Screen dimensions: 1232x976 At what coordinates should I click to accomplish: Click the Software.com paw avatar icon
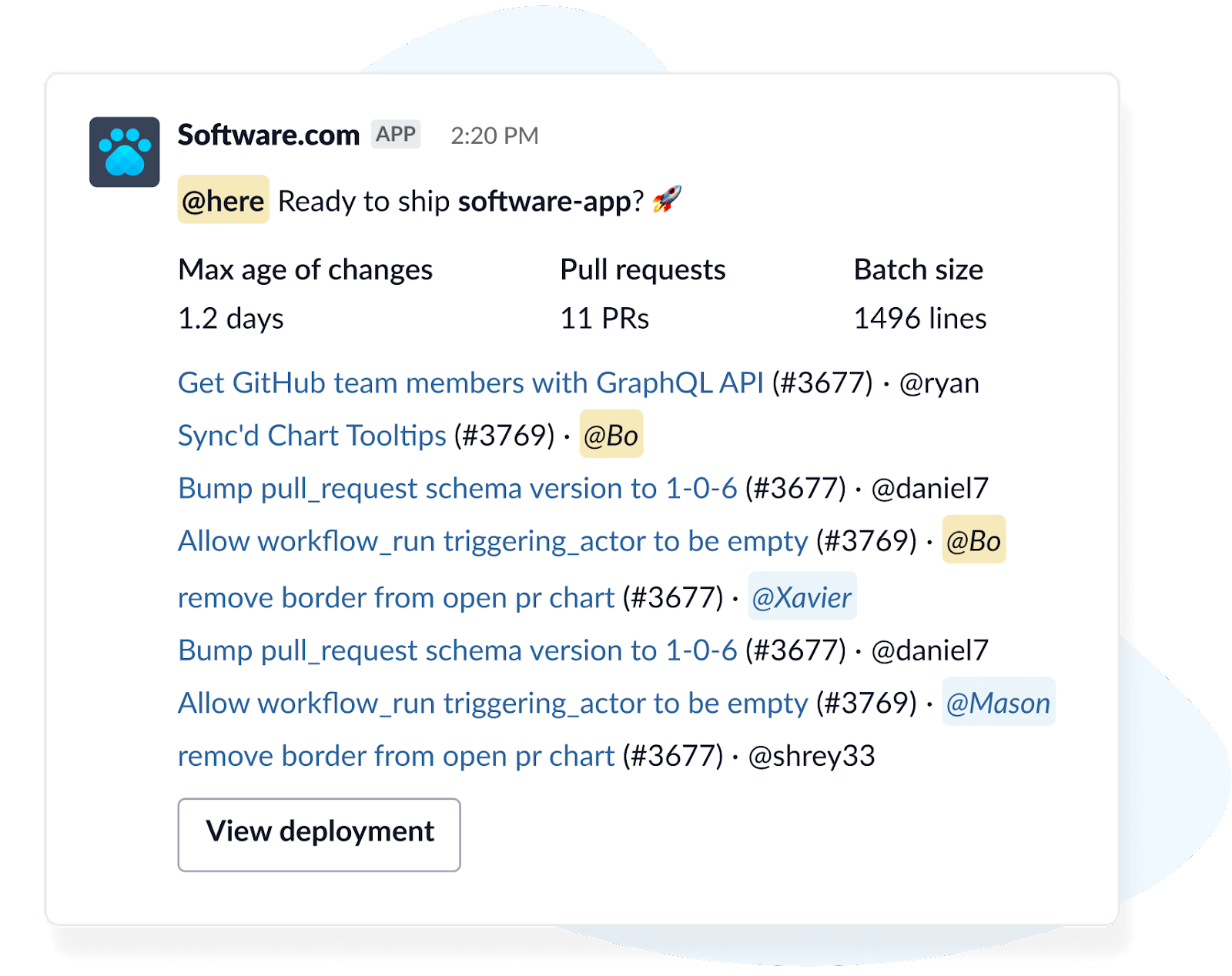point(124,152)
